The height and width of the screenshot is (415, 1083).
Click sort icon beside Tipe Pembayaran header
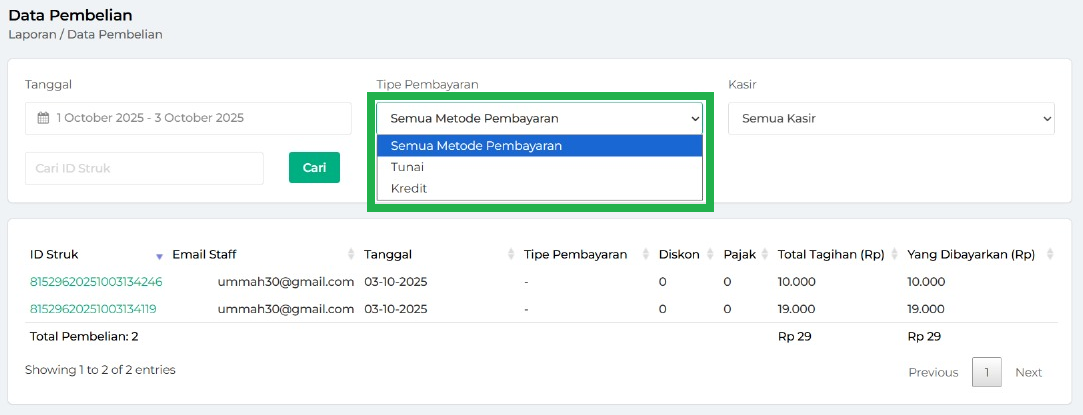(x=644, y=255)
